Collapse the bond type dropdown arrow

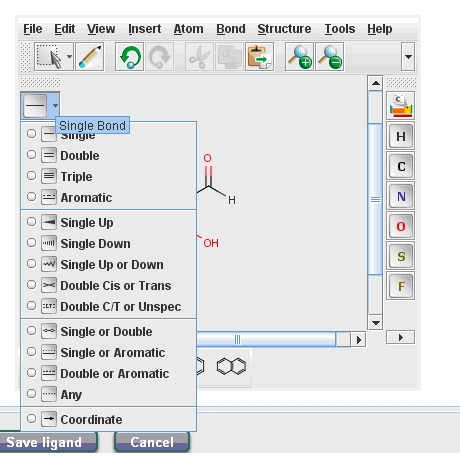coord(55,106)
